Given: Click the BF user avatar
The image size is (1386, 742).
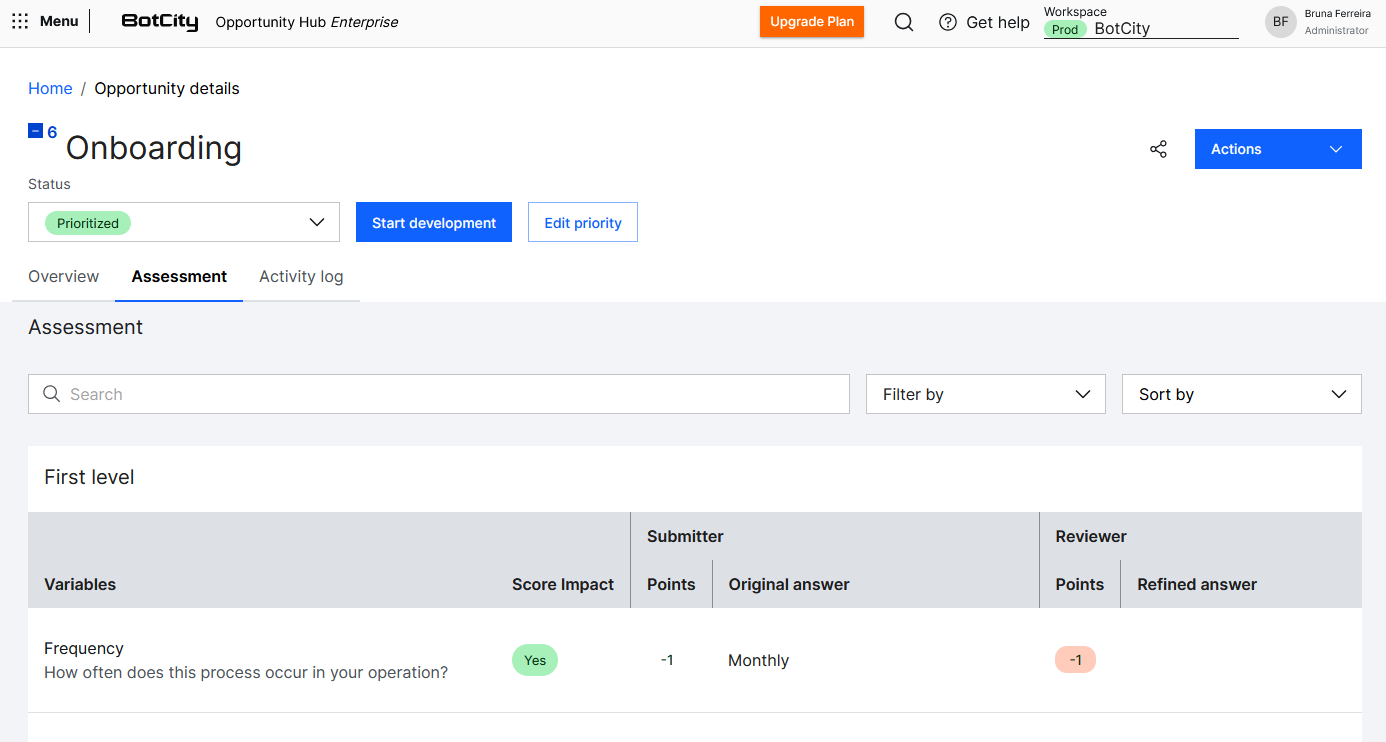Looking at the screenshot, I should [x=1280, y=22].
